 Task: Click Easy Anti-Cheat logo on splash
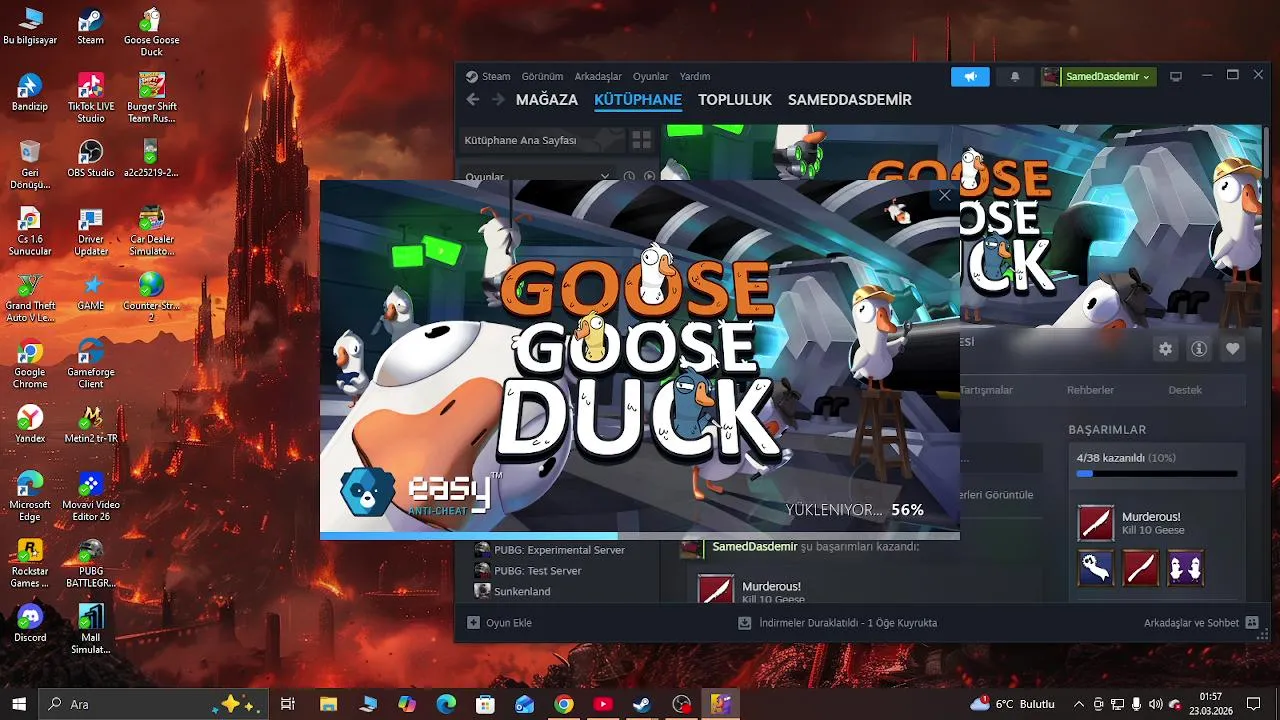(x=420, y=490)
